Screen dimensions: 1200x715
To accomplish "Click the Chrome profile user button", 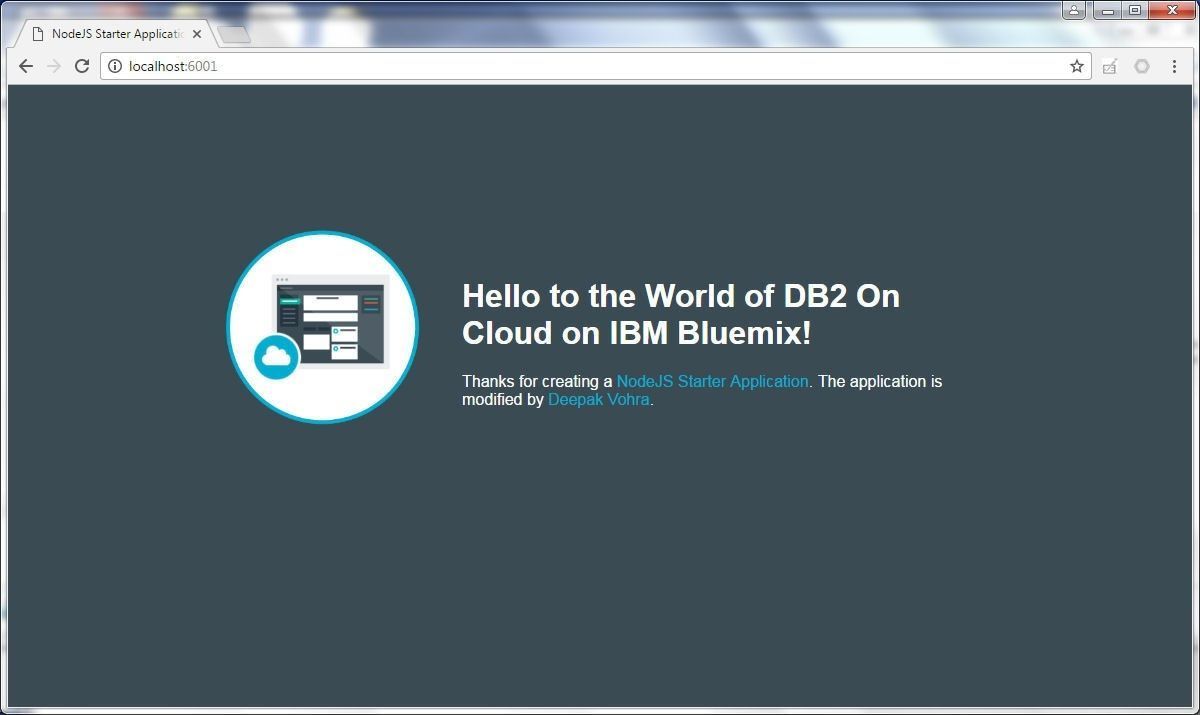I will (1074, 10).
